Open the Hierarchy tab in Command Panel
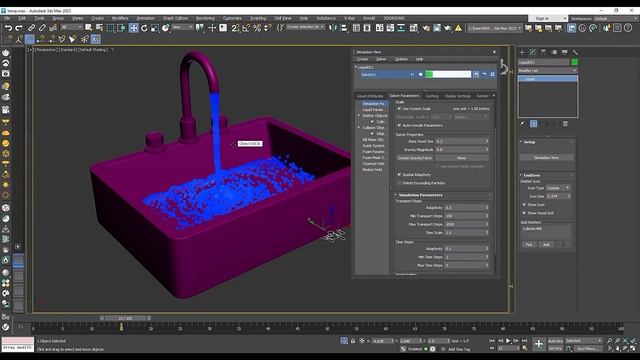 click(543, 52)
